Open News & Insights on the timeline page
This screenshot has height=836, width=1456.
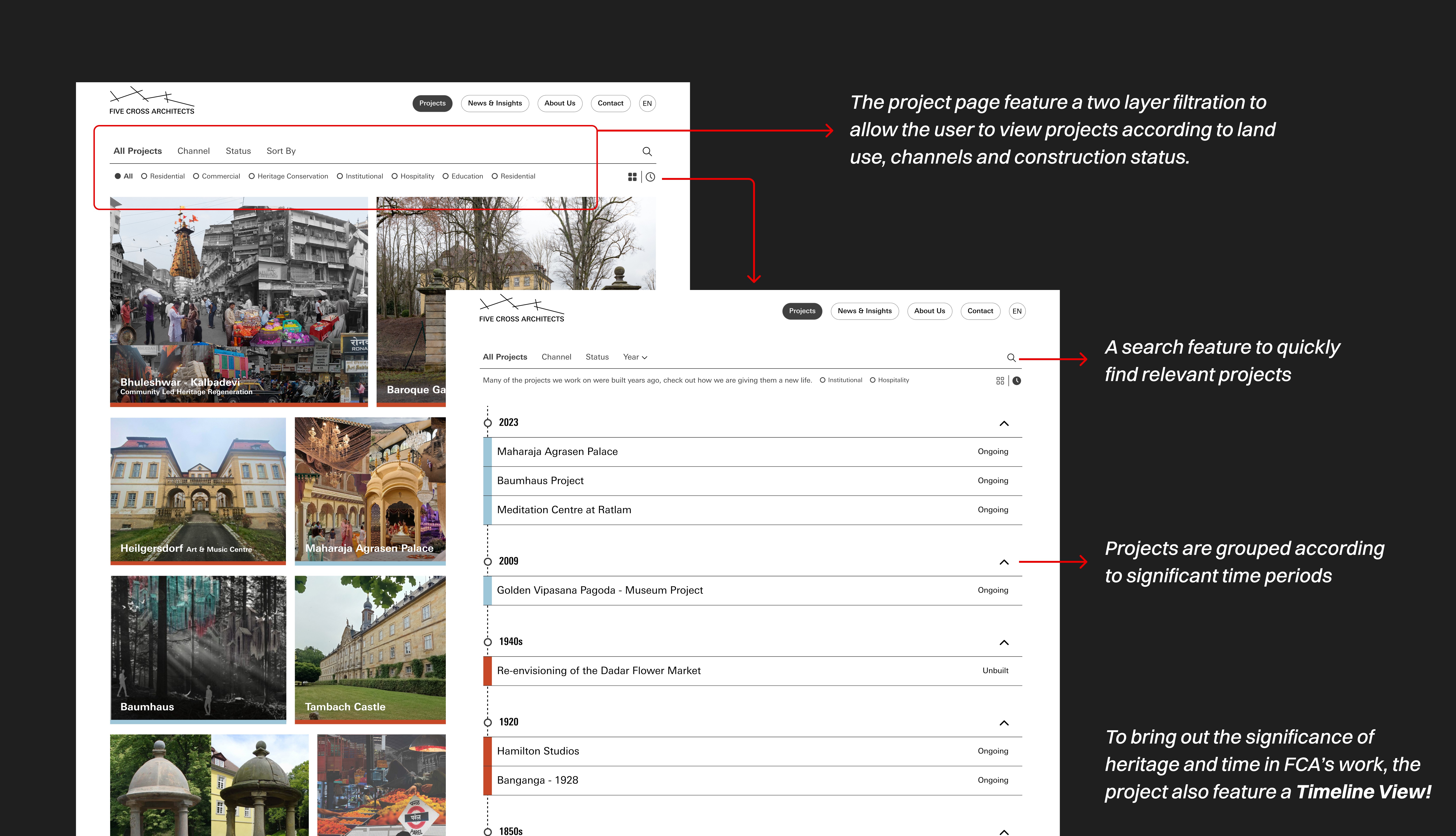[x=865, y=311]
